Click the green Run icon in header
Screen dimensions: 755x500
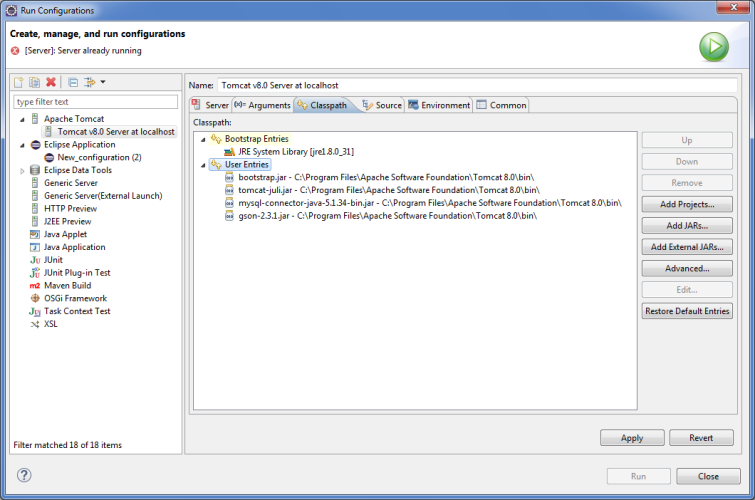714,47
